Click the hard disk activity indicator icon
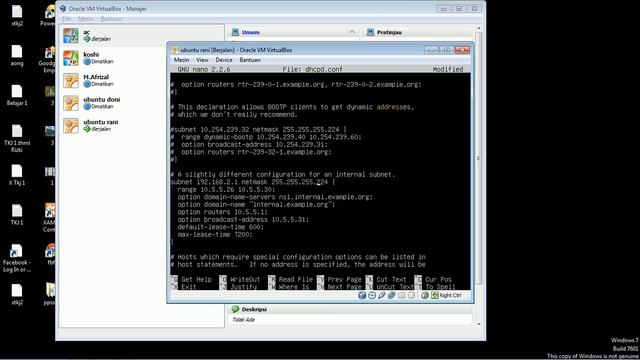Viewport: 640px width, 360px height. [362, 295]
